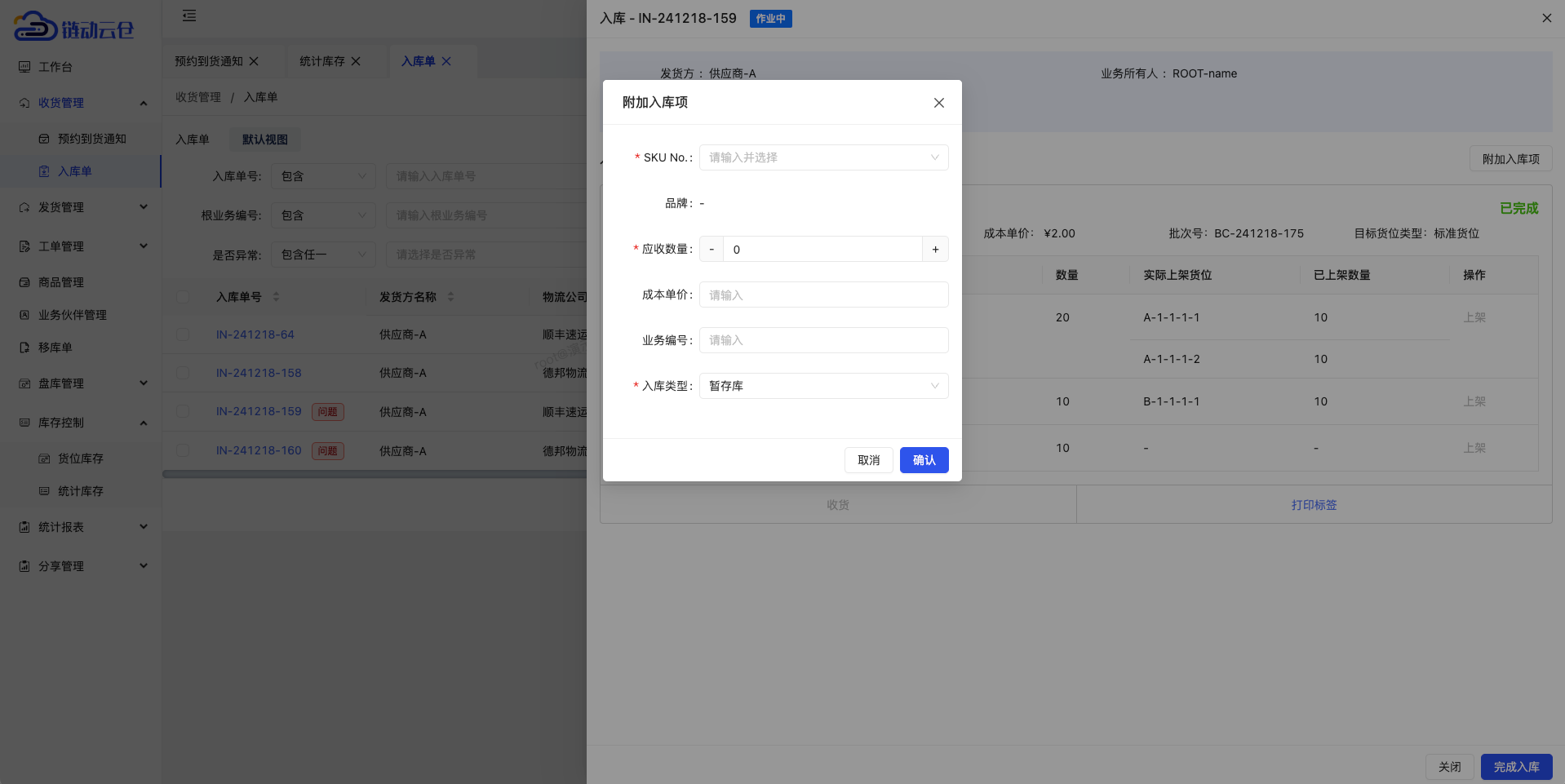This screenshot has height=784, width=1565.
Task: Click the sidebar collapse hamburger icon
Action: pos(189,16)
